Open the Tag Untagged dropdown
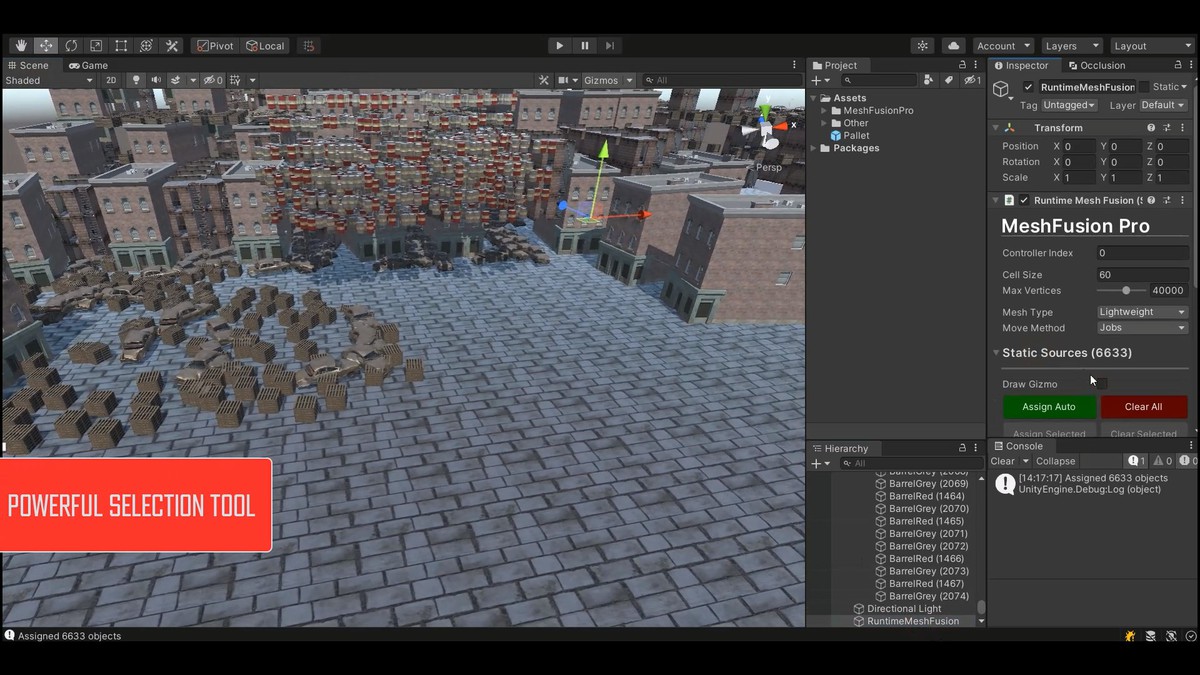 pyautogui.click(x=1069, y=105)
